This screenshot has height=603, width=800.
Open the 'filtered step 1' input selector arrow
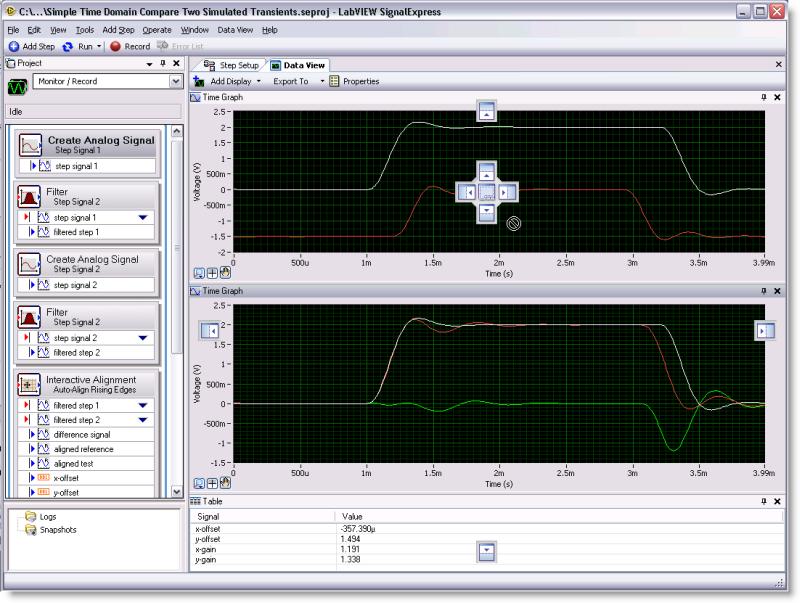click(143, 405)
